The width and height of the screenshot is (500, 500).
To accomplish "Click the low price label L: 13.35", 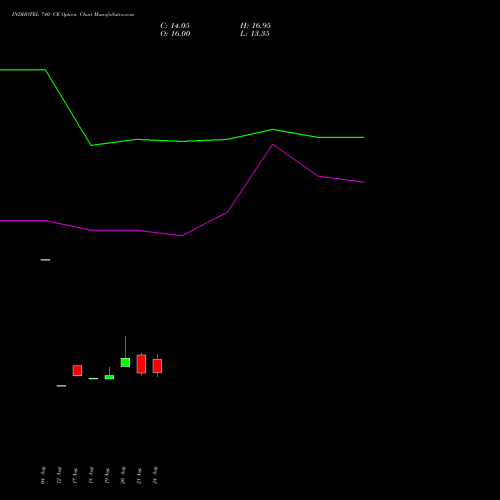I will pos(255,34).
